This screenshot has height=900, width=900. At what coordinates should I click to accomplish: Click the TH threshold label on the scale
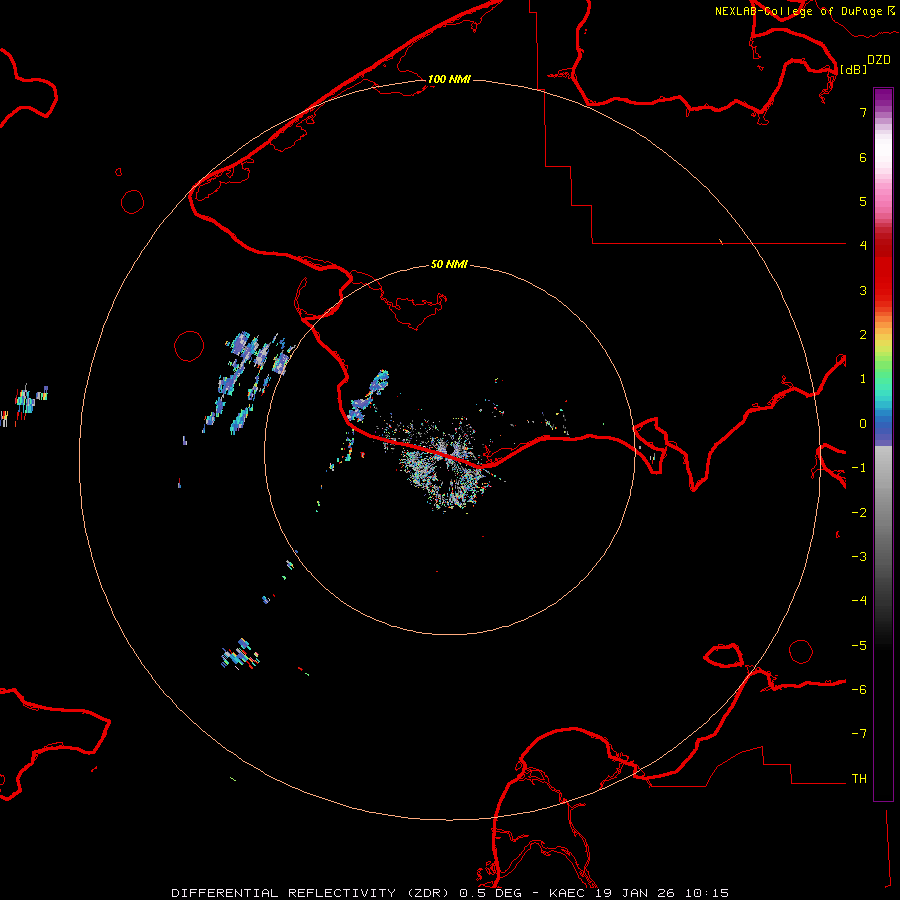(x=859, y=779)
